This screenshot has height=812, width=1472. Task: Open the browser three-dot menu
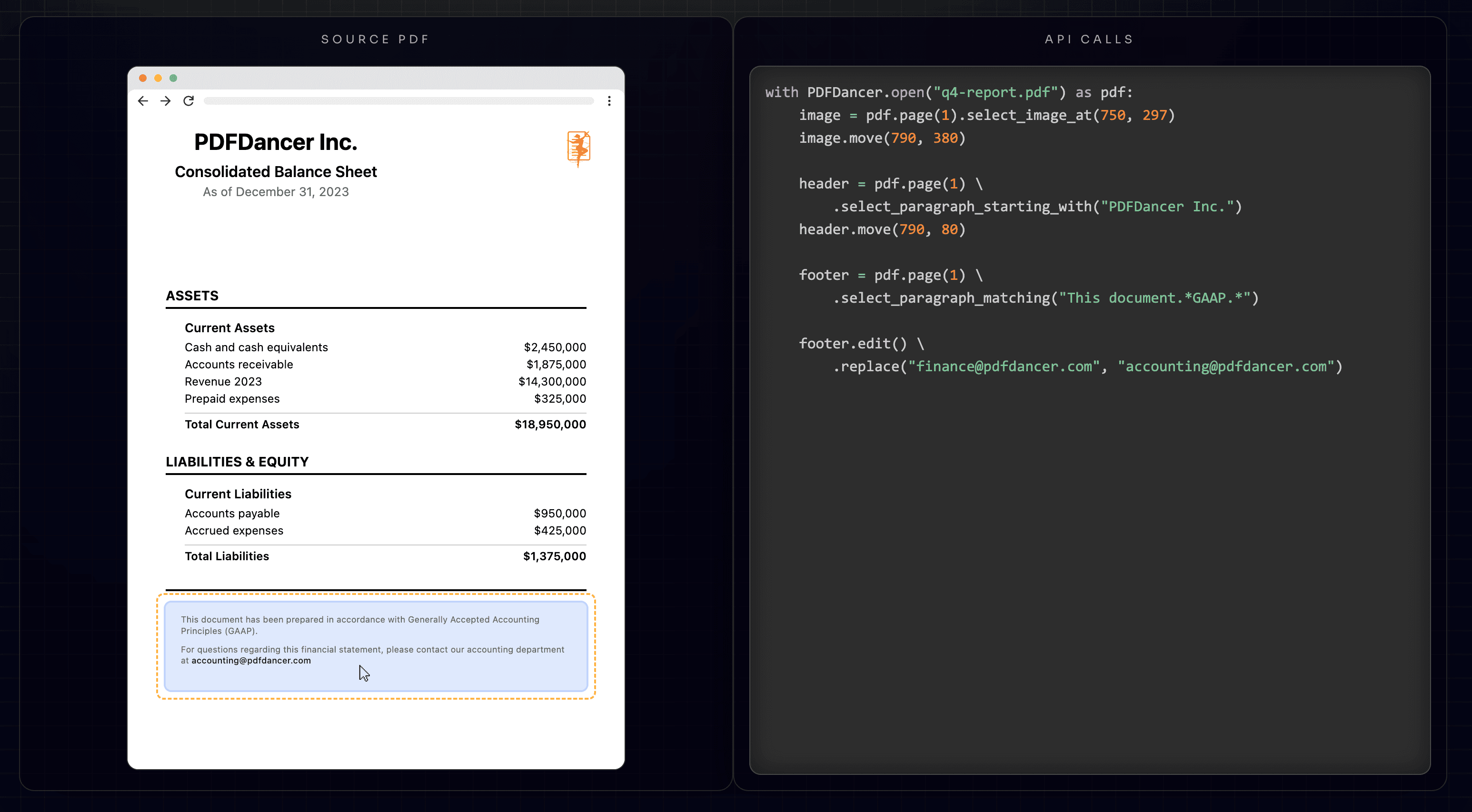[608, 100]
